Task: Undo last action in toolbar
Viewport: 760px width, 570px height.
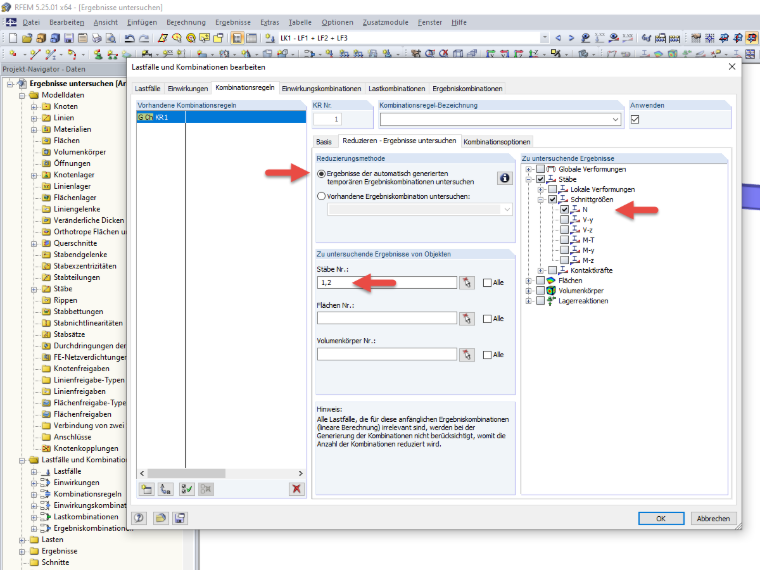Action: point(129,38)
